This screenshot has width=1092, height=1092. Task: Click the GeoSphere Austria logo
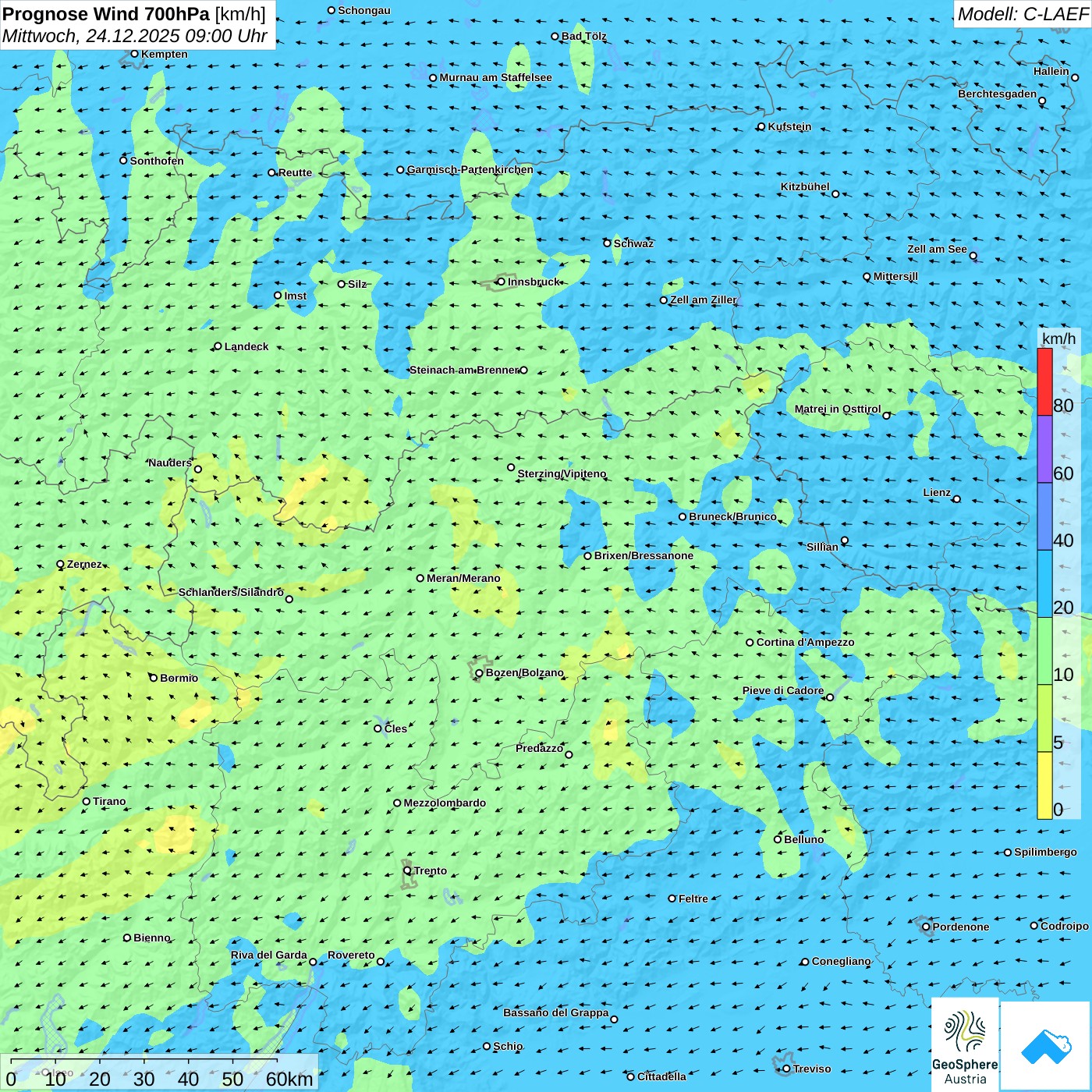pyautogui.click(x=965, y=1044)
